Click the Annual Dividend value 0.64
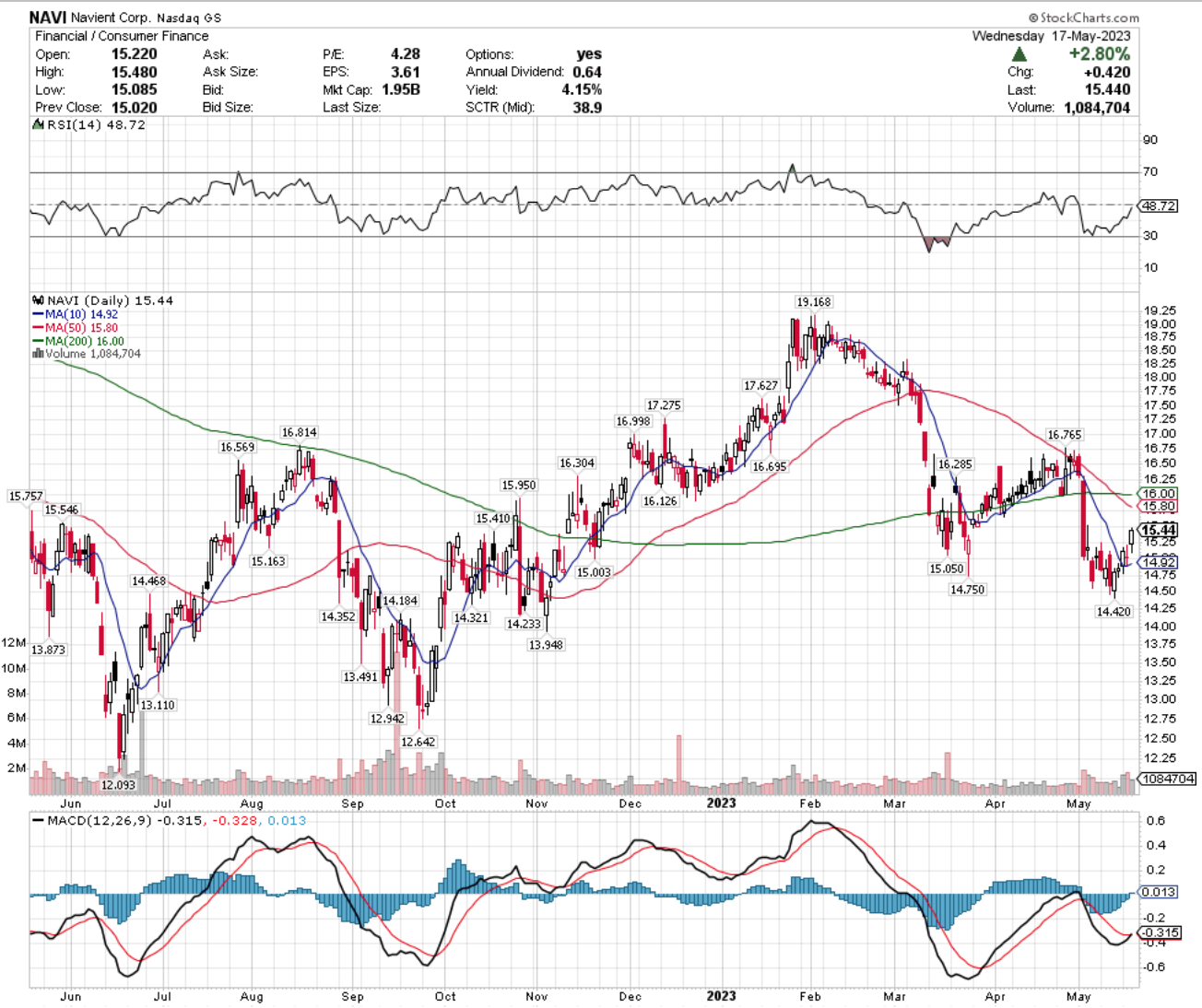This screenshot has width=1202, height=1008. (586, 72)
